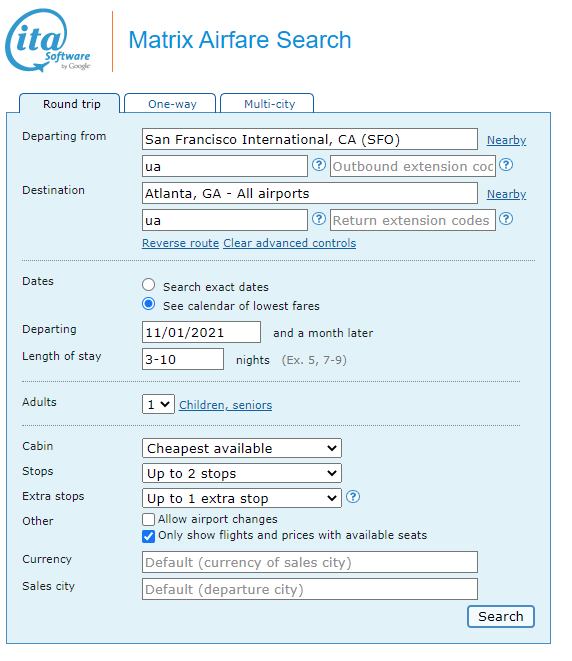Viewport: 572px width, 661px height.
Task: Expand the Extra stops dropdown
Action: tap(242, 498)
